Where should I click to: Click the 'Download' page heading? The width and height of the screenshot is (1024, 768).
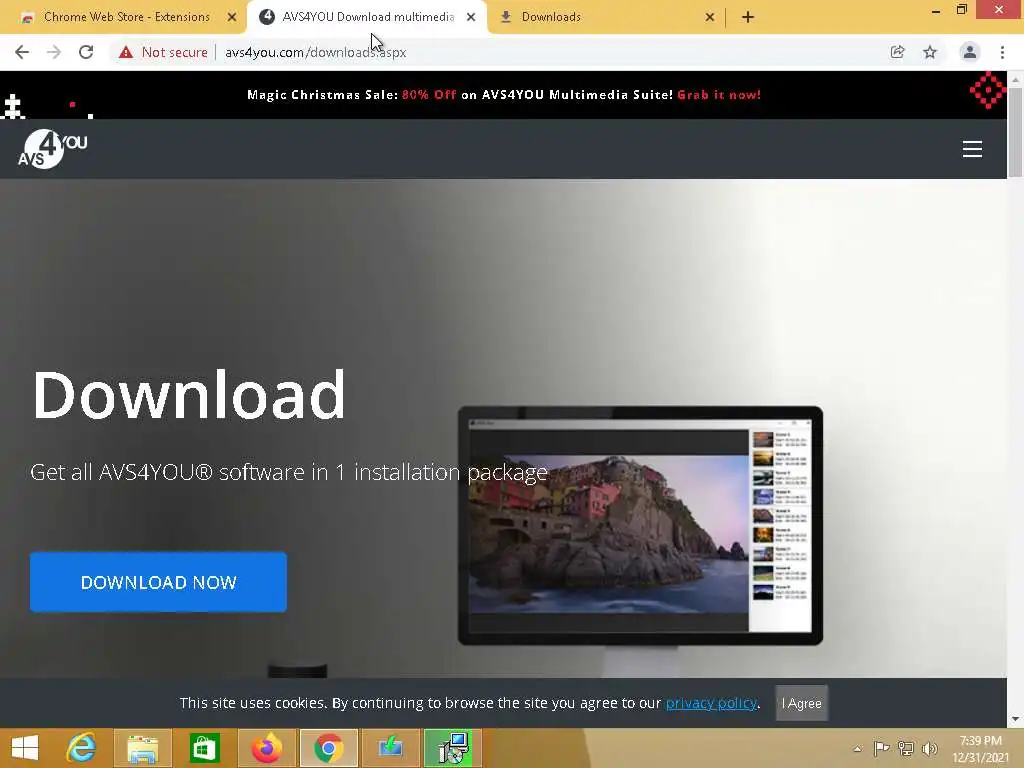click(x=189, y=394)
